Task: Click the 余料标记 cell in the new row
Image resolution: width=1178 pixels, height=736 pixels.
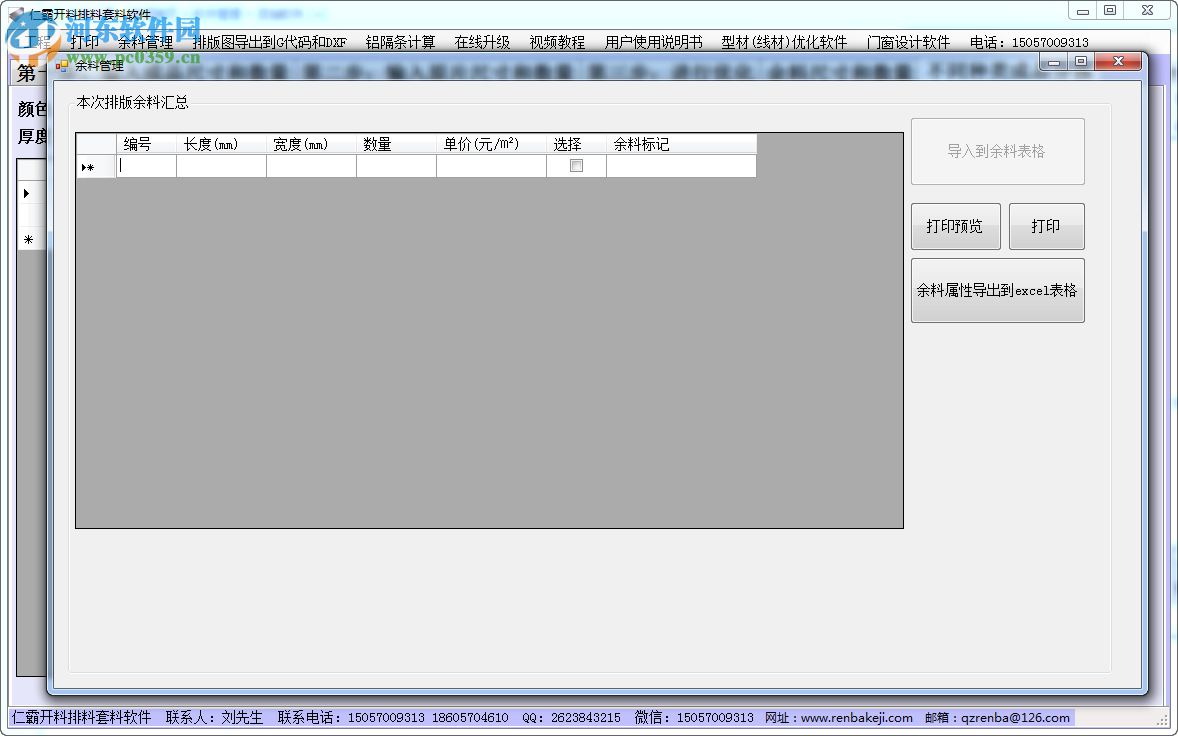Action: pos(681,167)
